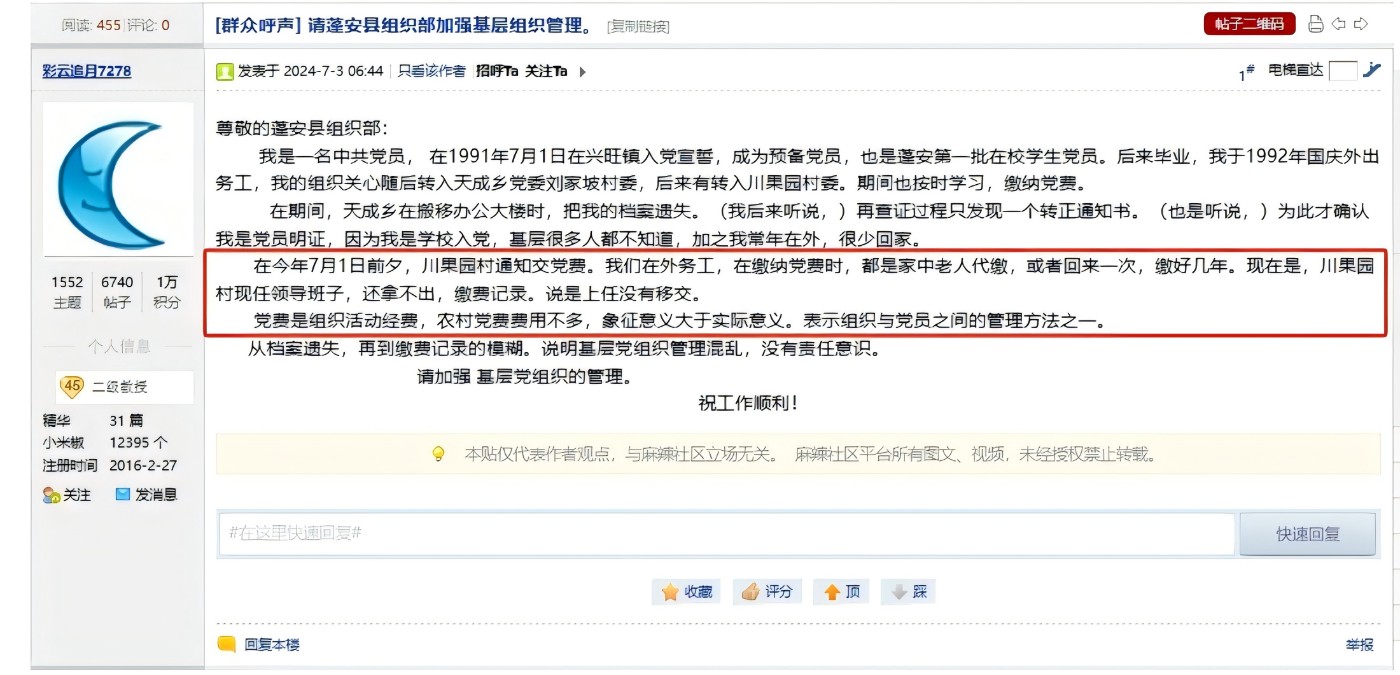Print the post using the printer icon
The image size is (1400, 675).
tap(1316, 24)
